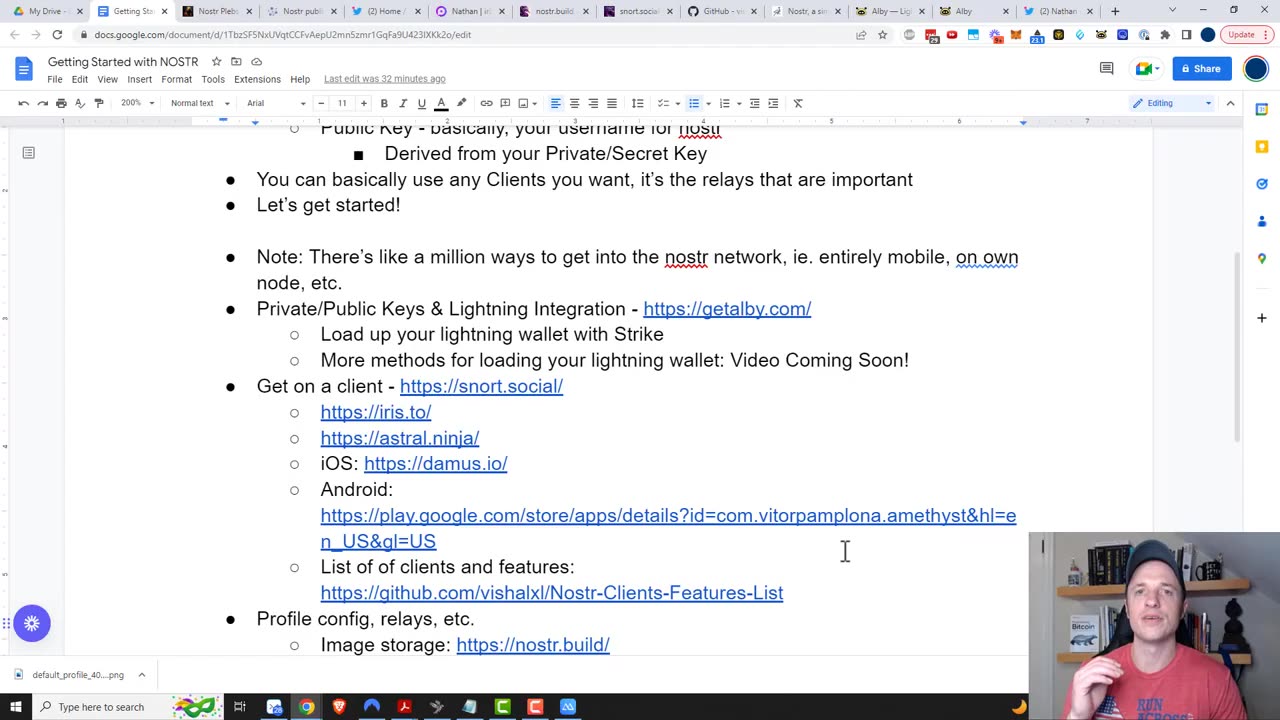The image size is (1280, 720).
Task: Open Google Keep in side panel
Action: pos(1262,147)
